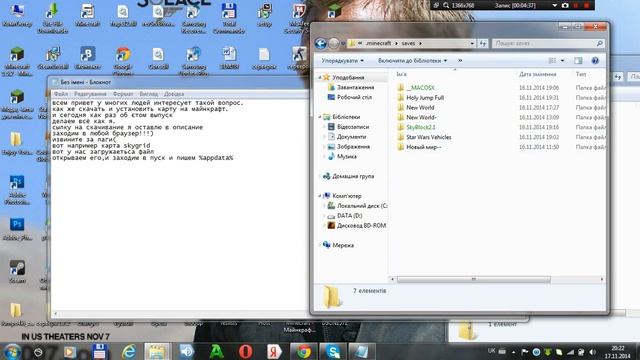Show hidden tray icons arrow

tap(513, 352)
